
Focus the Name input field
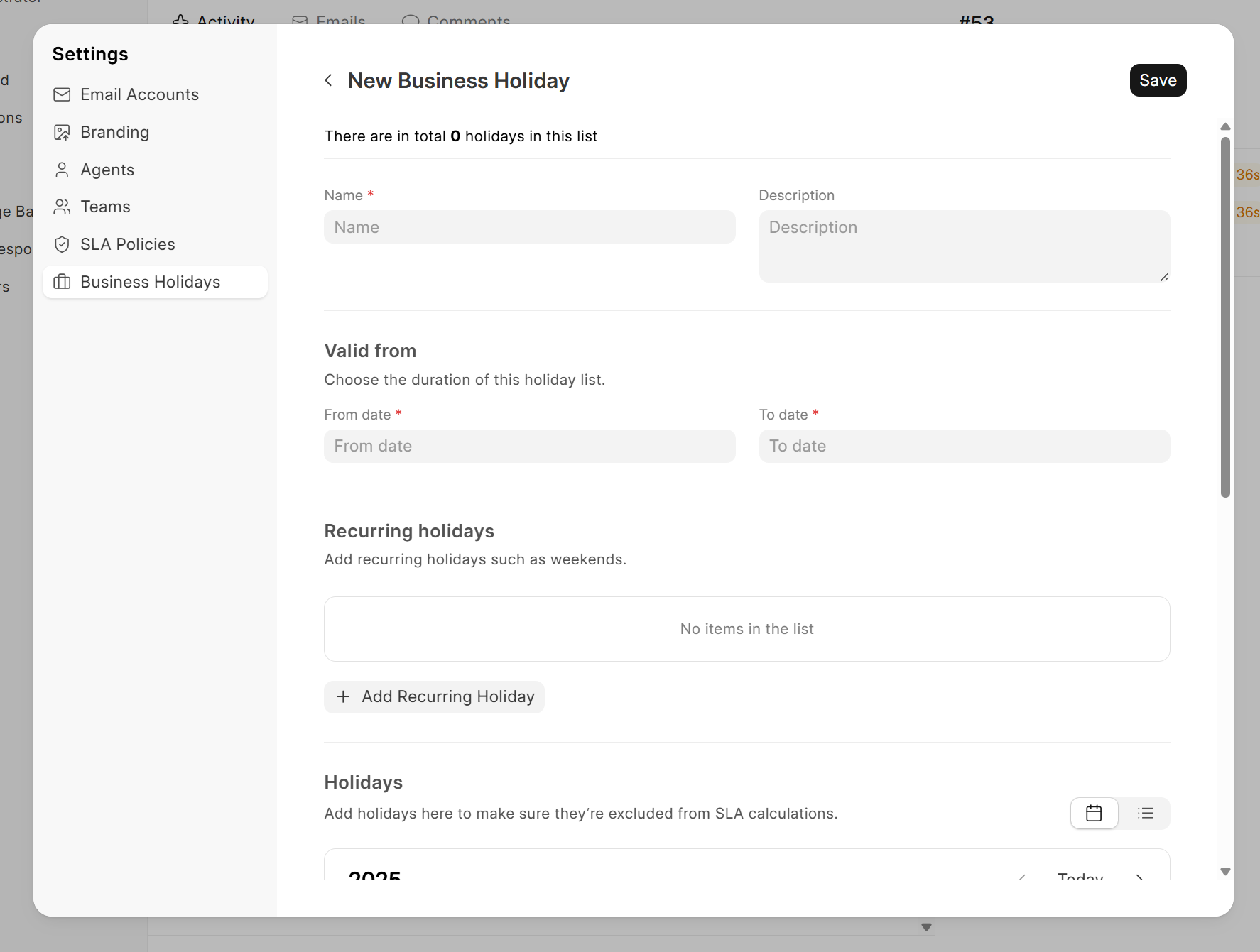click(x=529, y=227)
